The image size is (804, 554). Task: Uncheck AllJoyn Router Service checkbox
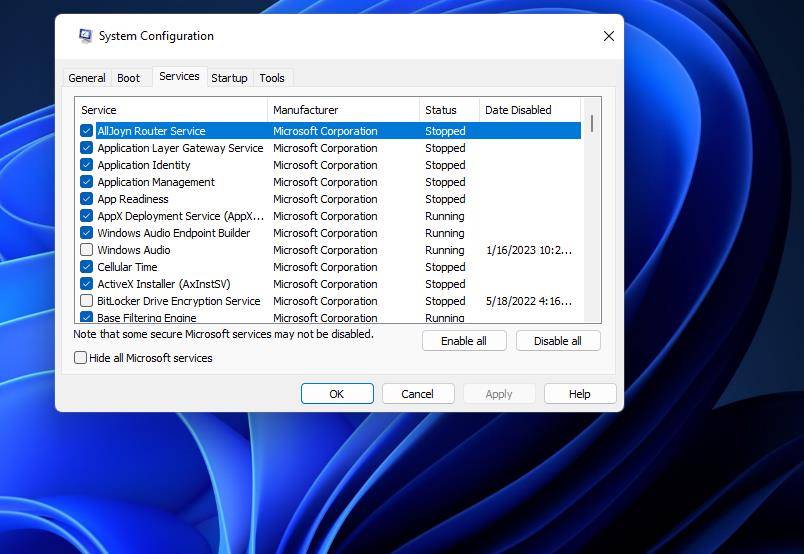pyautogui.click(x=87, y=131)
